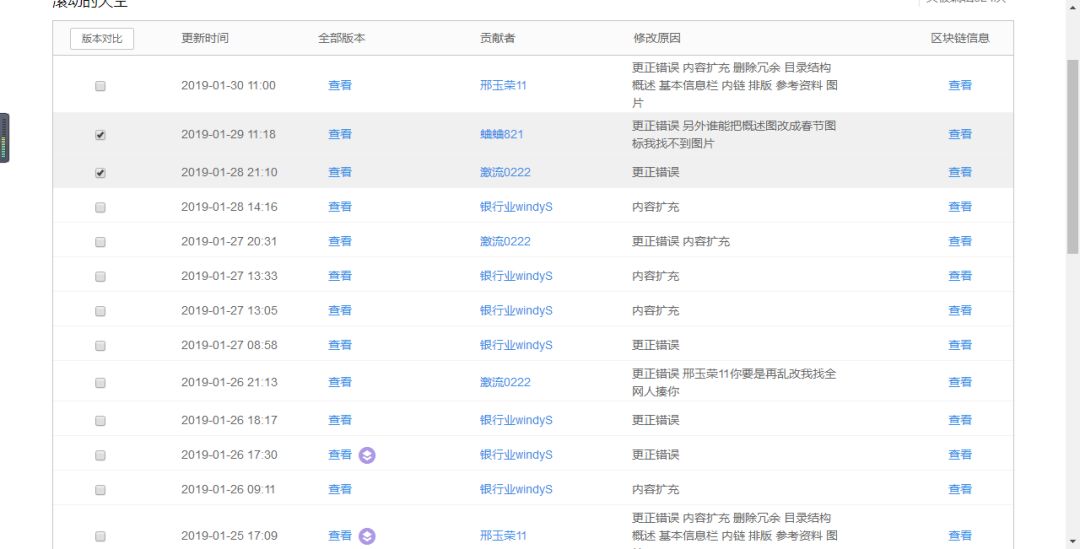This screenshot has width=1080, height=549.
Task: Click the purple badge icon beside 2019-01-25 17:09
Action: pos(367,536)
